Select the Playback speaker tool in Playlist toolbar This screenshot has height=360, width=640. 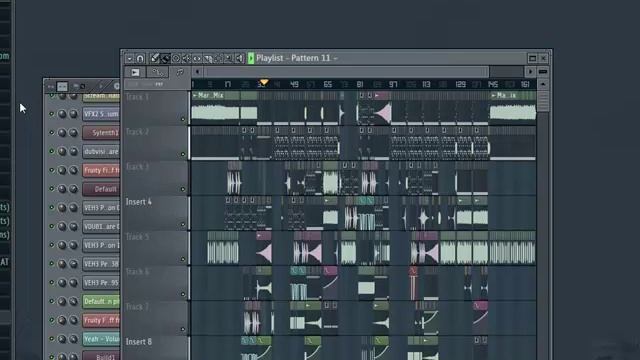tap(240, 59)
